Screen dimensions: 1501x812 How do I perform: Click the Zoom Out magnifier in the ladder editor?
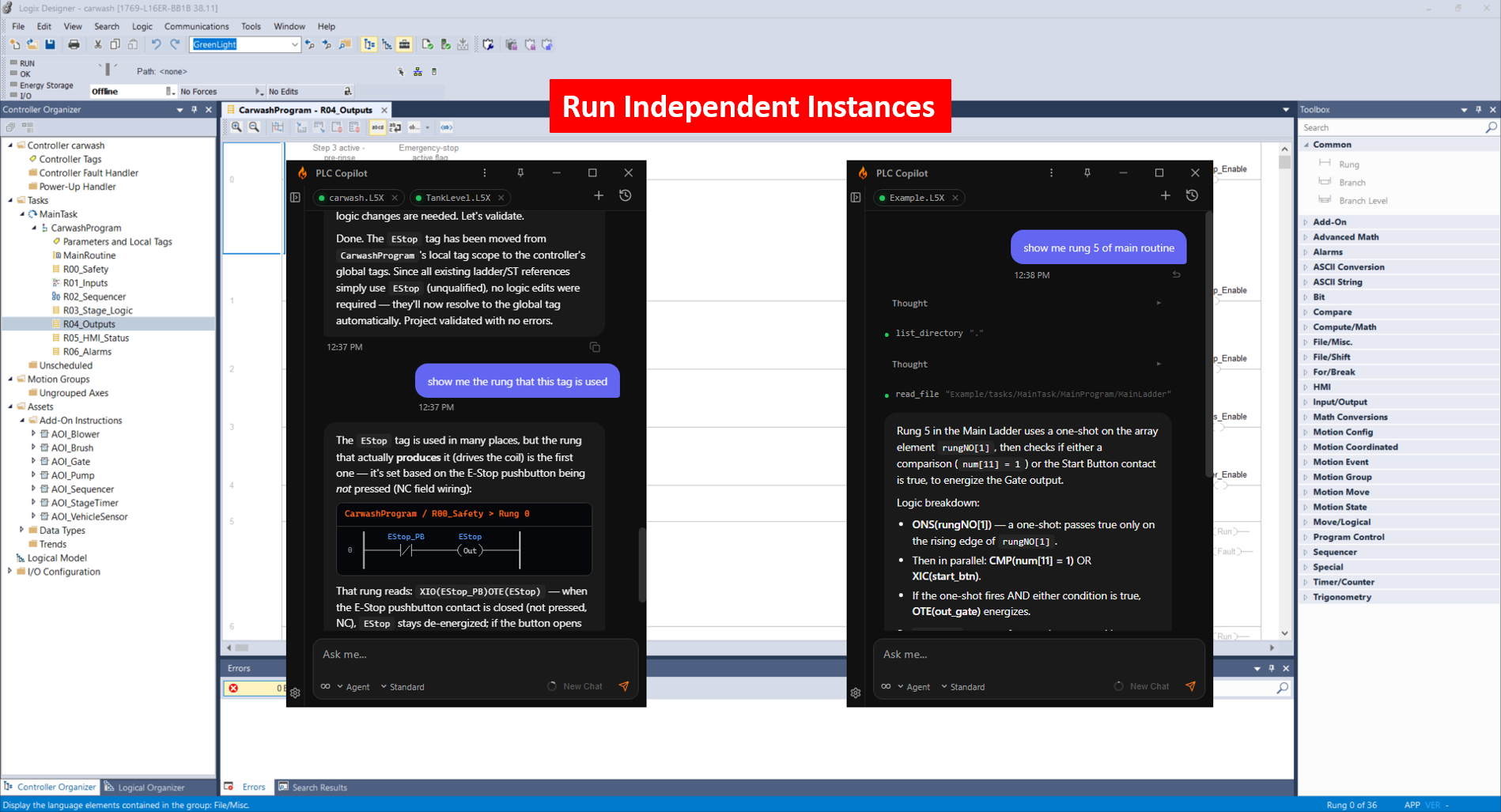coord(254,127)
